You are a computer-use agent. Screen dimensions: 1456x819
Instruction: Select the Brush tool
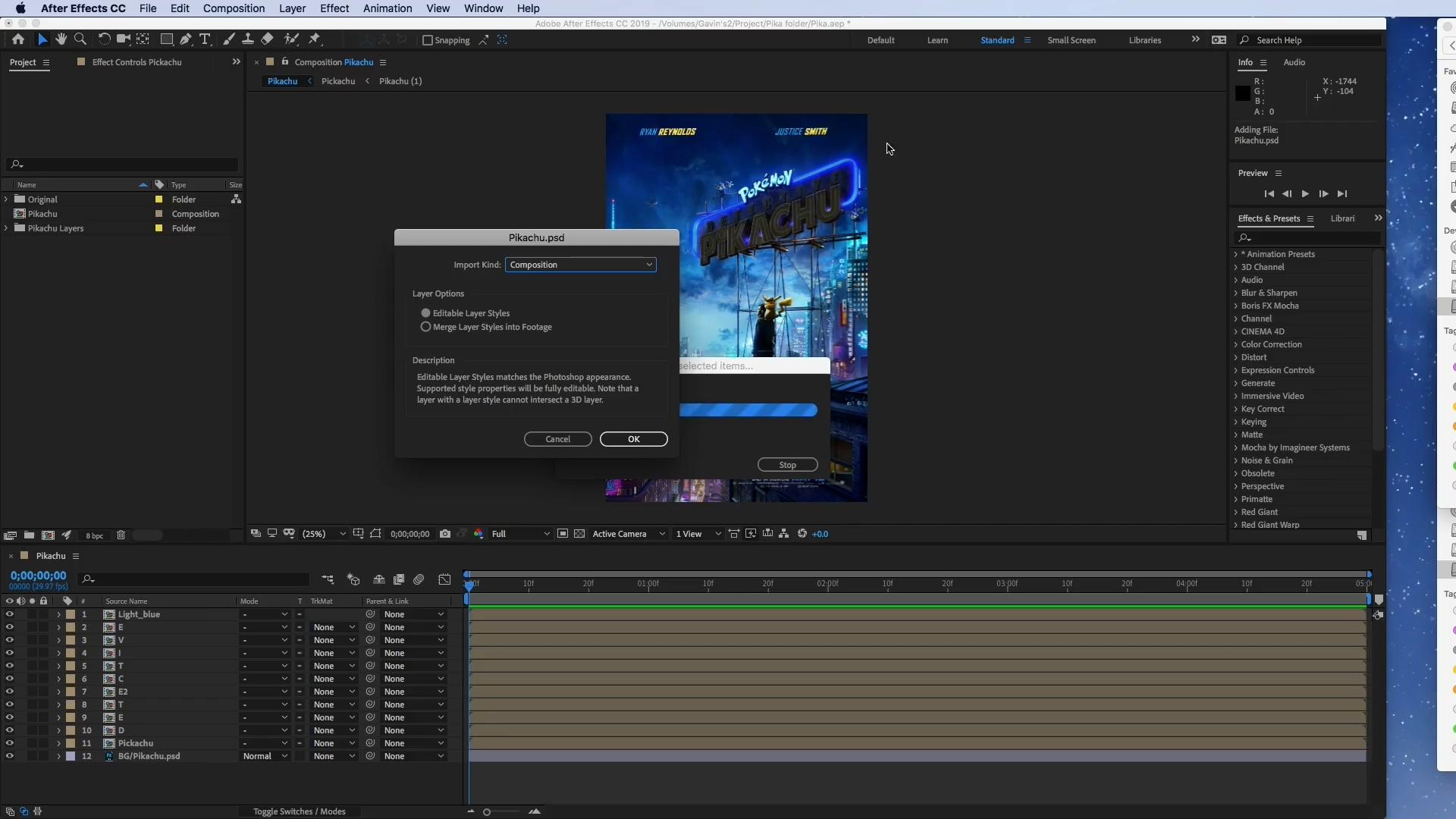click(x=228, y=39)
